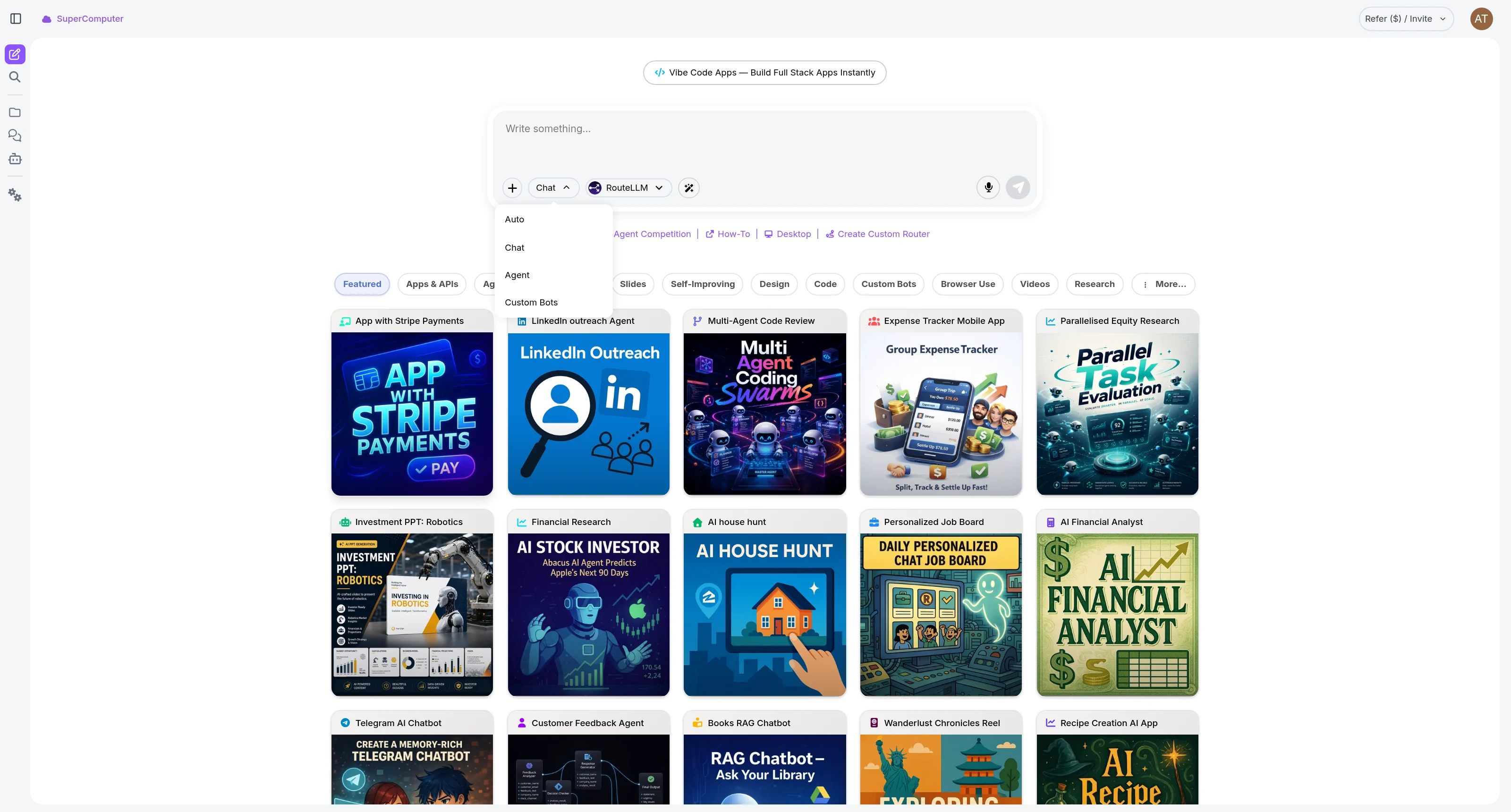Image resolution: width=1511 pixels, height=812 pixels.
Task: Open Investment PPT Robotics thumbnail image
Action: click(412, 615)
